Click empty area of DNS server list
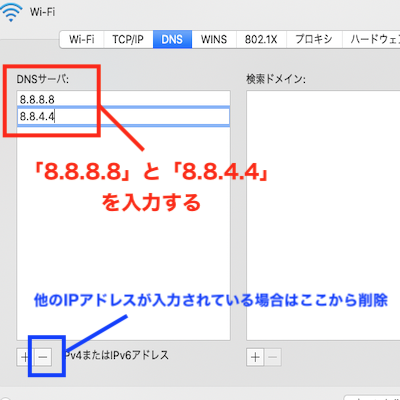Image resolution: width=400 pixels, height=400 pixels. pos(123,233)
